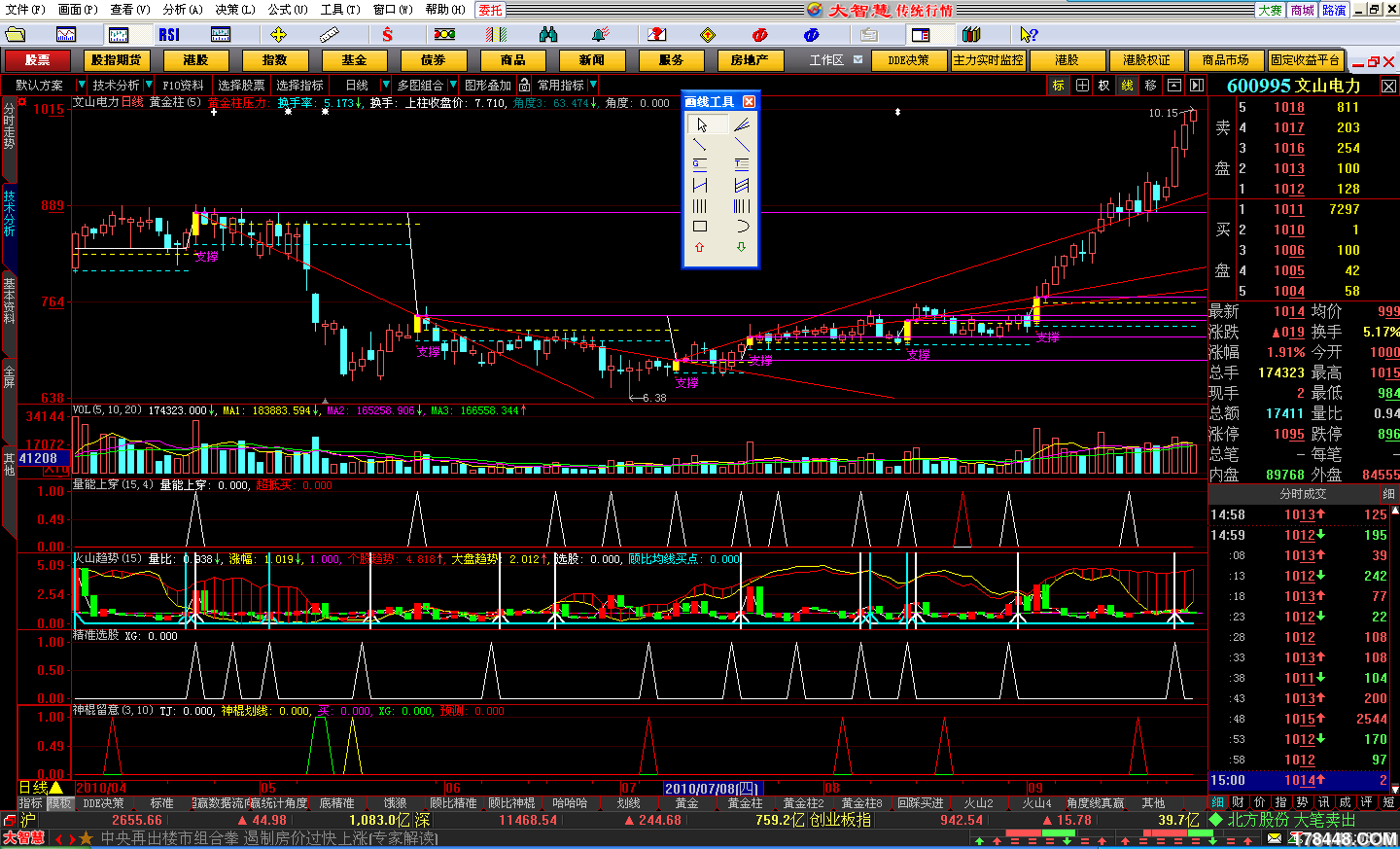This screenshot has width=1400, height=849.
Task: Click the cursor question-mark help icon
Action: pyautogui.click(x=1029, y=34)
